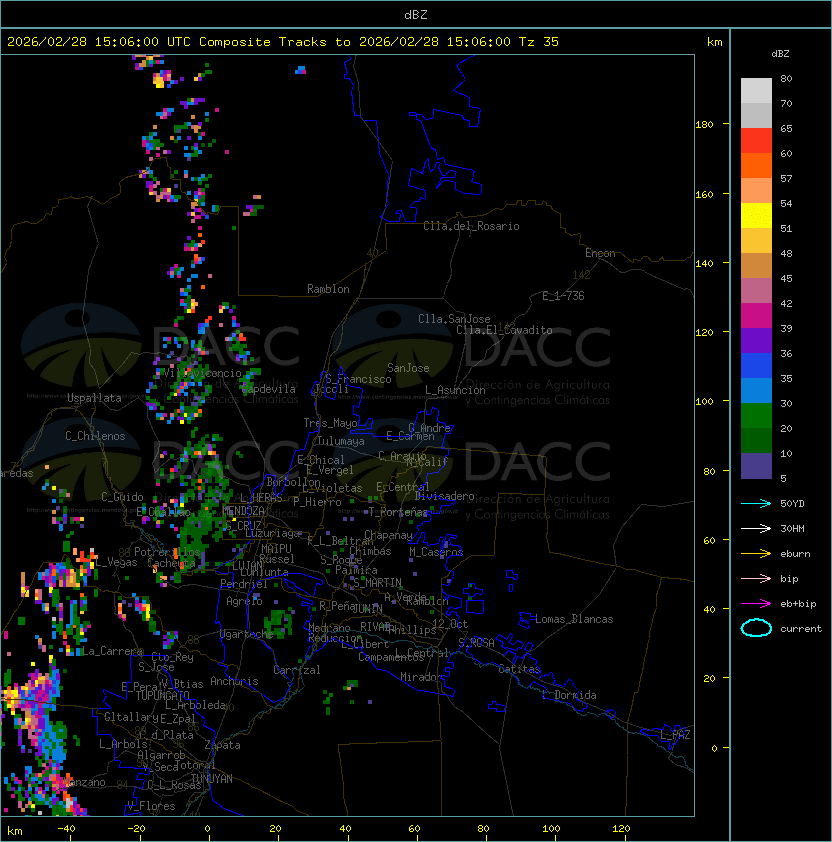
Task: Click the 'C_Chilenos' place label
Action: [95, 436]
